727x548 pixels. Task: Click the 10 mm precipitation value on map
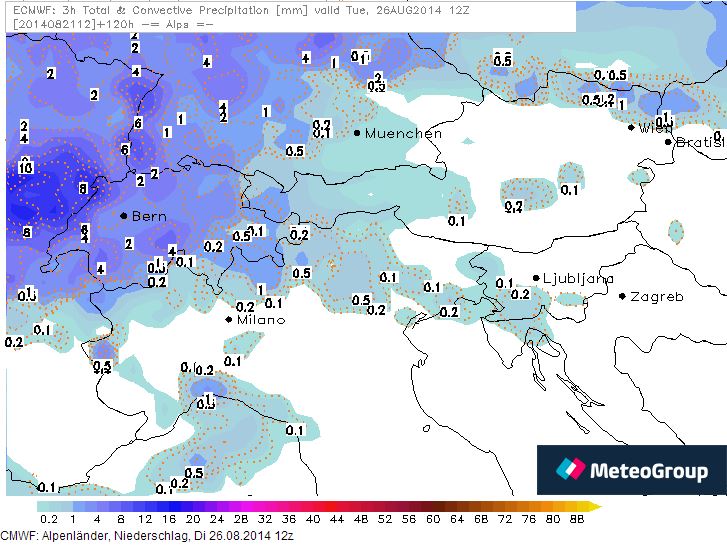(x=26, y=166)
